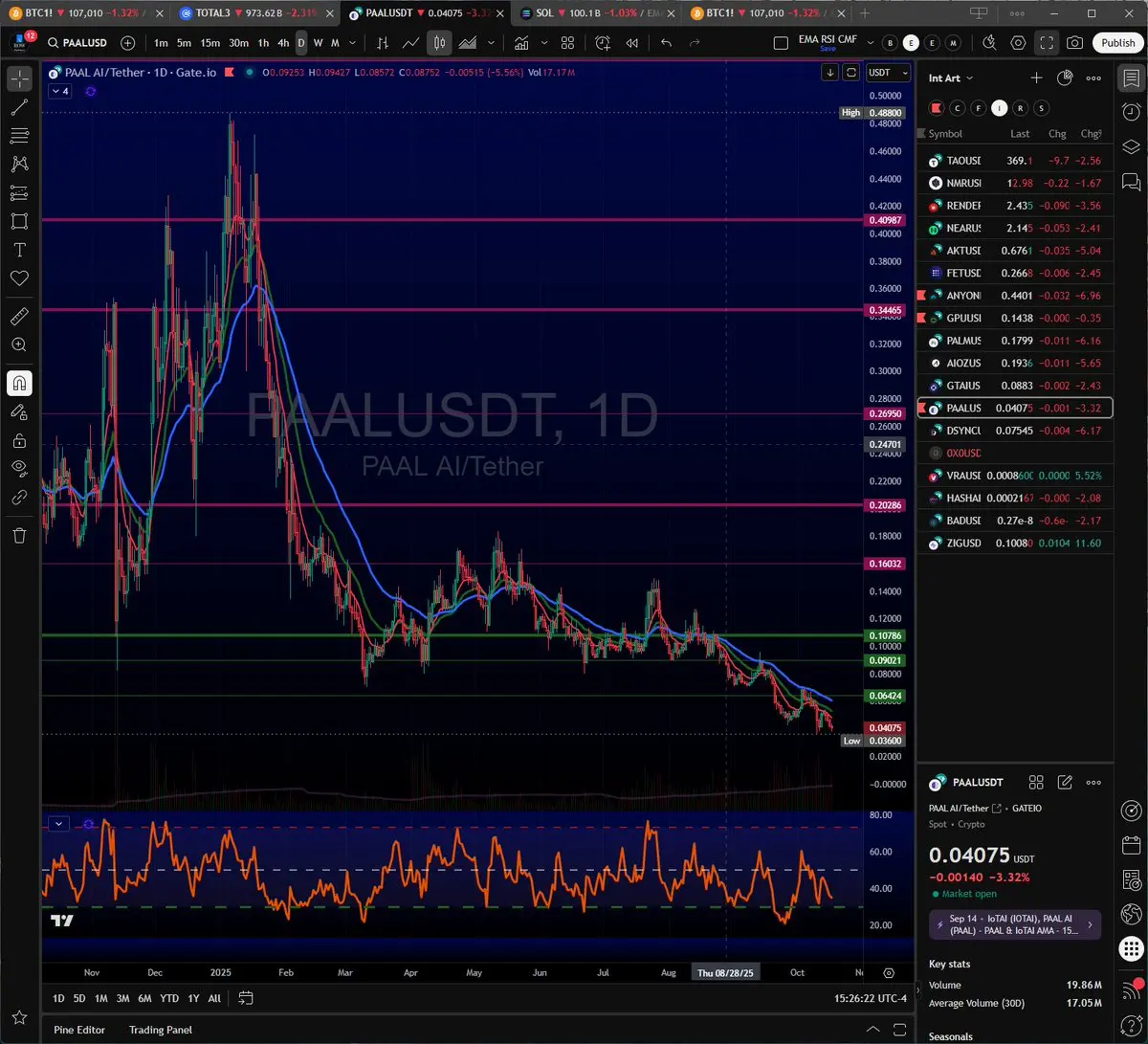Select the S watchlist filter circle

coord(1042,108)
